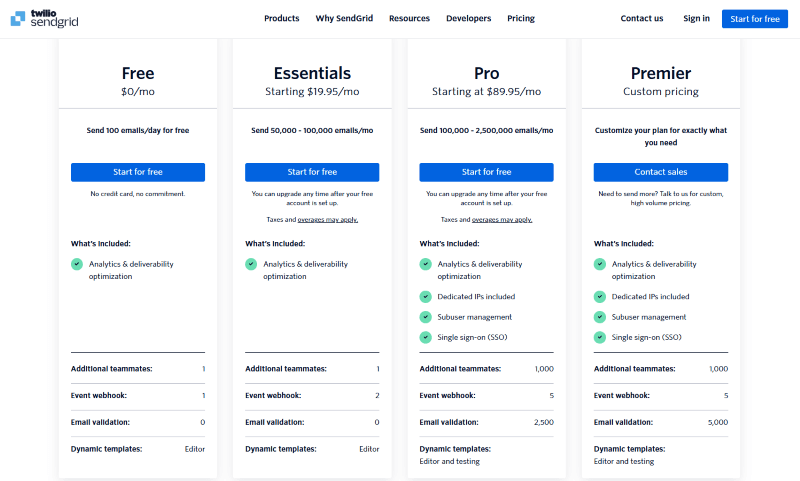
Task: Open the overages link in the Essentials card
Action: coord(328,219)
